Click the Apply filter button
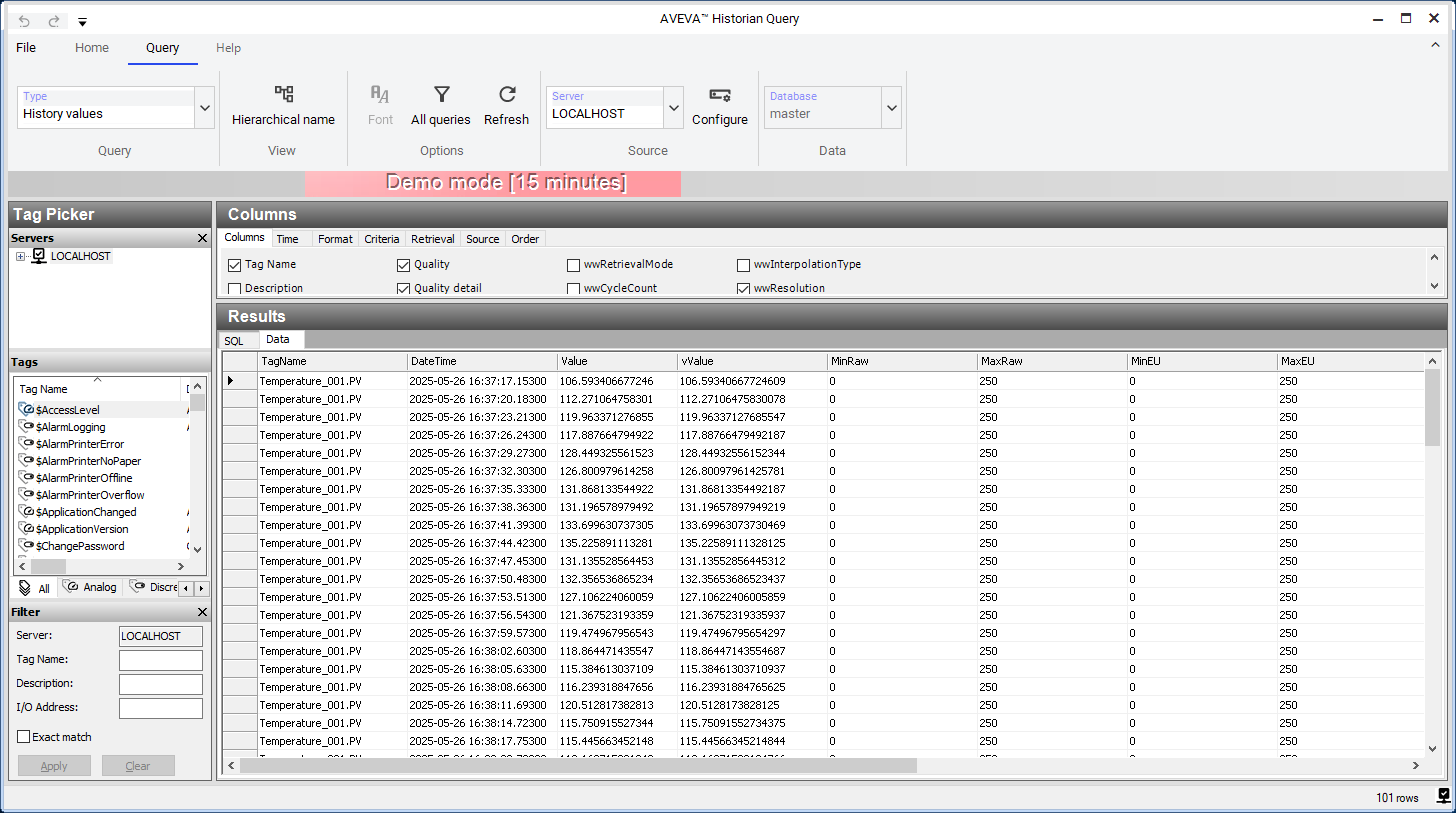The height and width of the screenshot is (813, 1456). point(54,766)
